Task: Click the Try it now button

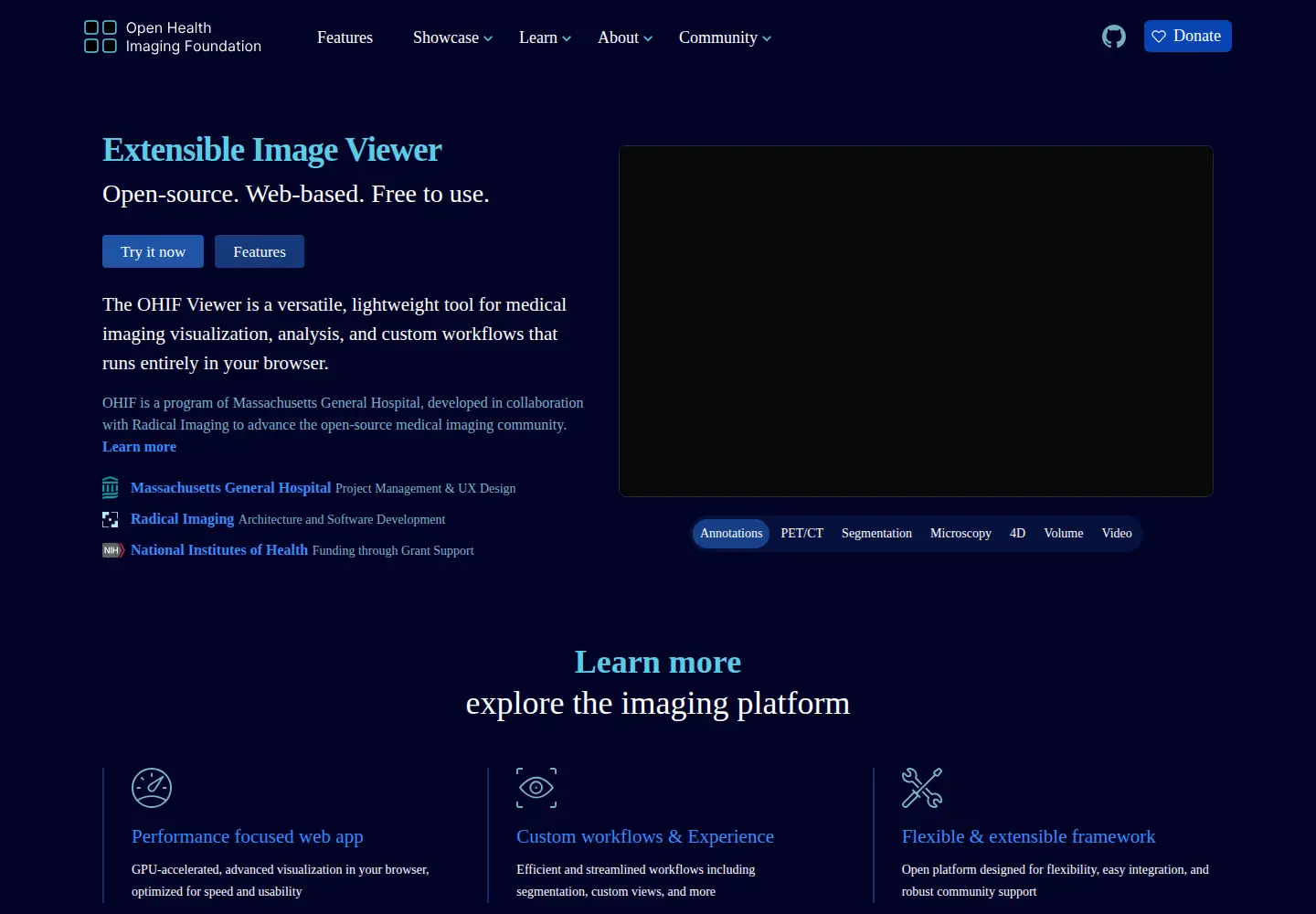Action: (153, 251)
